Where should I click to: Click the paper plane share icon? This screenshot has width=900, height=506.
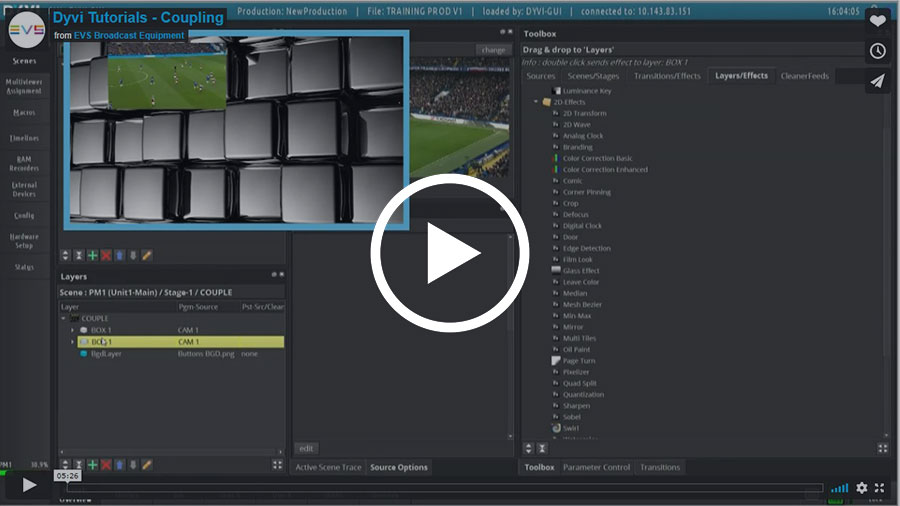(877, 81)
